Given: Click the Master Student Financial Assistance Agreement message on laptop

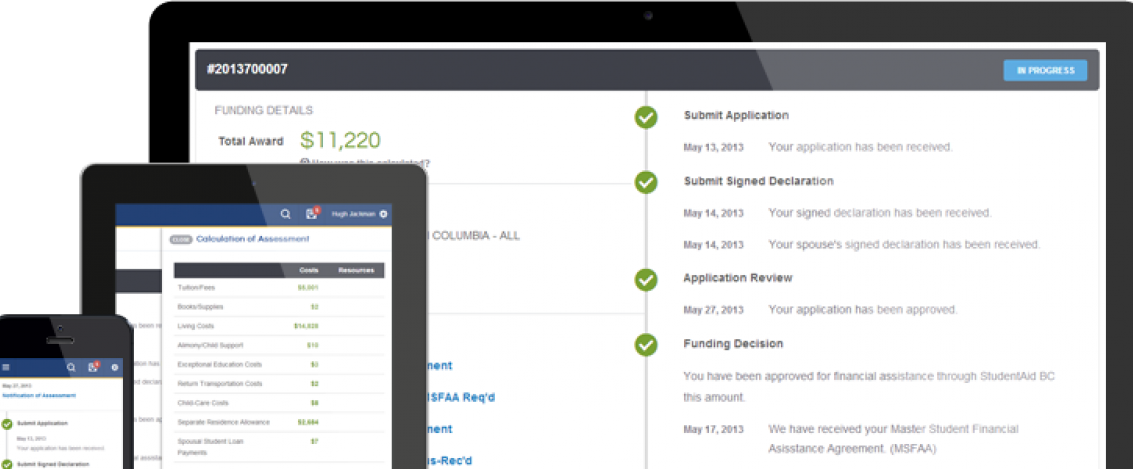Looking at the screenshot, I should click(x=894, y=439).
